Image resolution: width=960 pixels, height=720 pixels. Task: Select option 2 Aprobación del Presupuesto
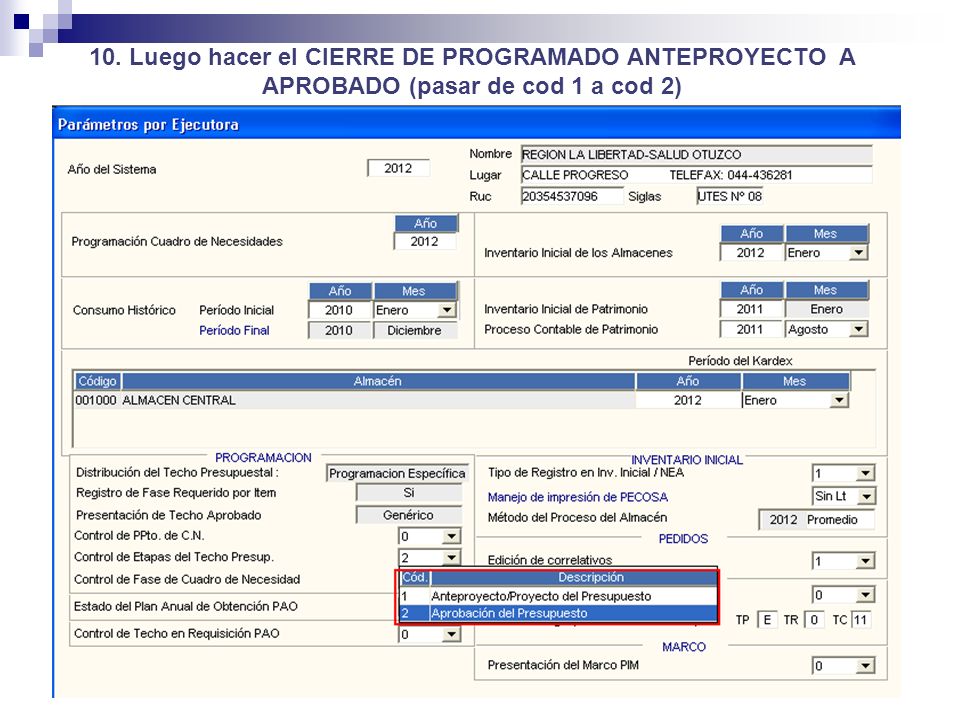558,613
